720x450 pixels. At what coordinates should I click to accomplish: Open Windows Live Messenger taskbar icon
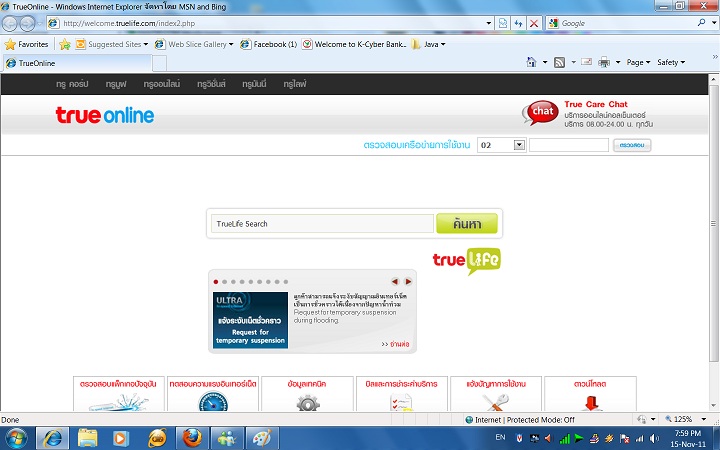(227, 438)
